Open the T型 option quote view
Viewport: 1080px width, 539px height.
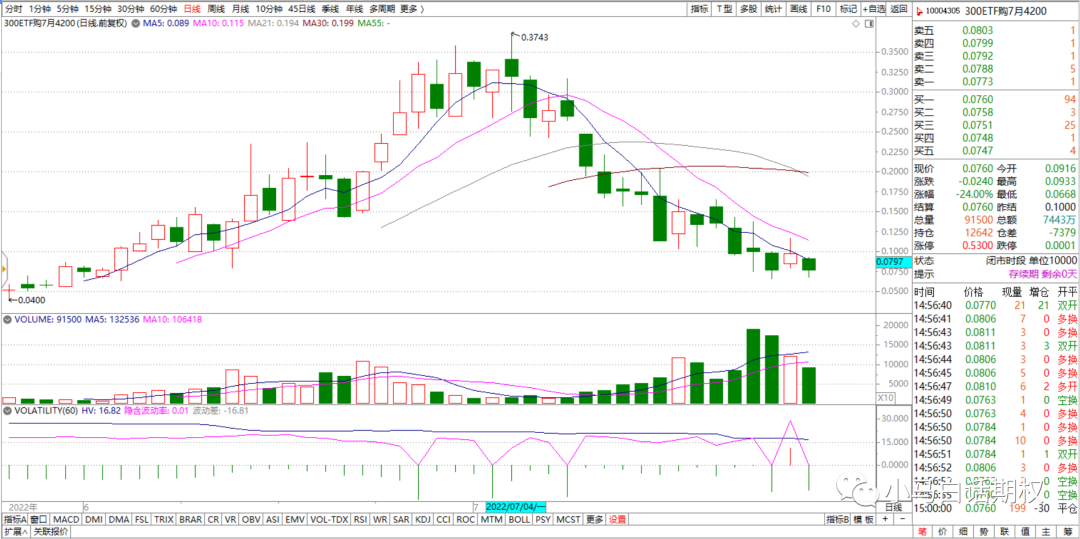[x=723, y=9]
